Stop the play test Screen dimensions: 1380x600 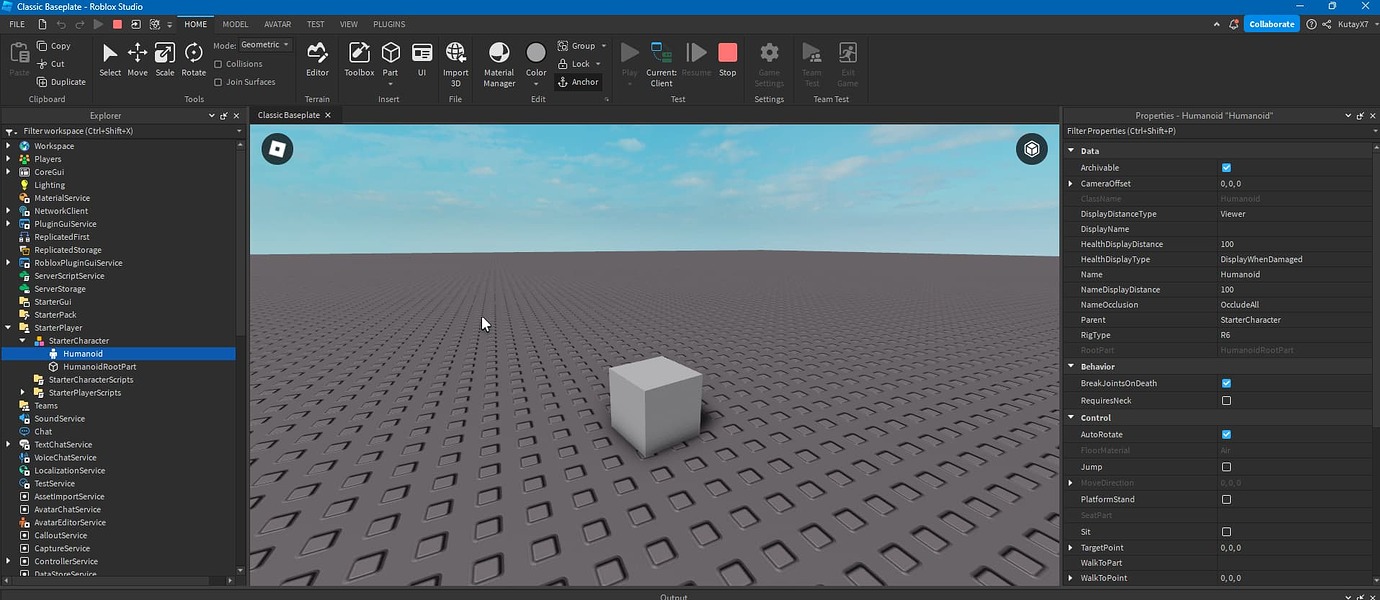click(727, 55)
